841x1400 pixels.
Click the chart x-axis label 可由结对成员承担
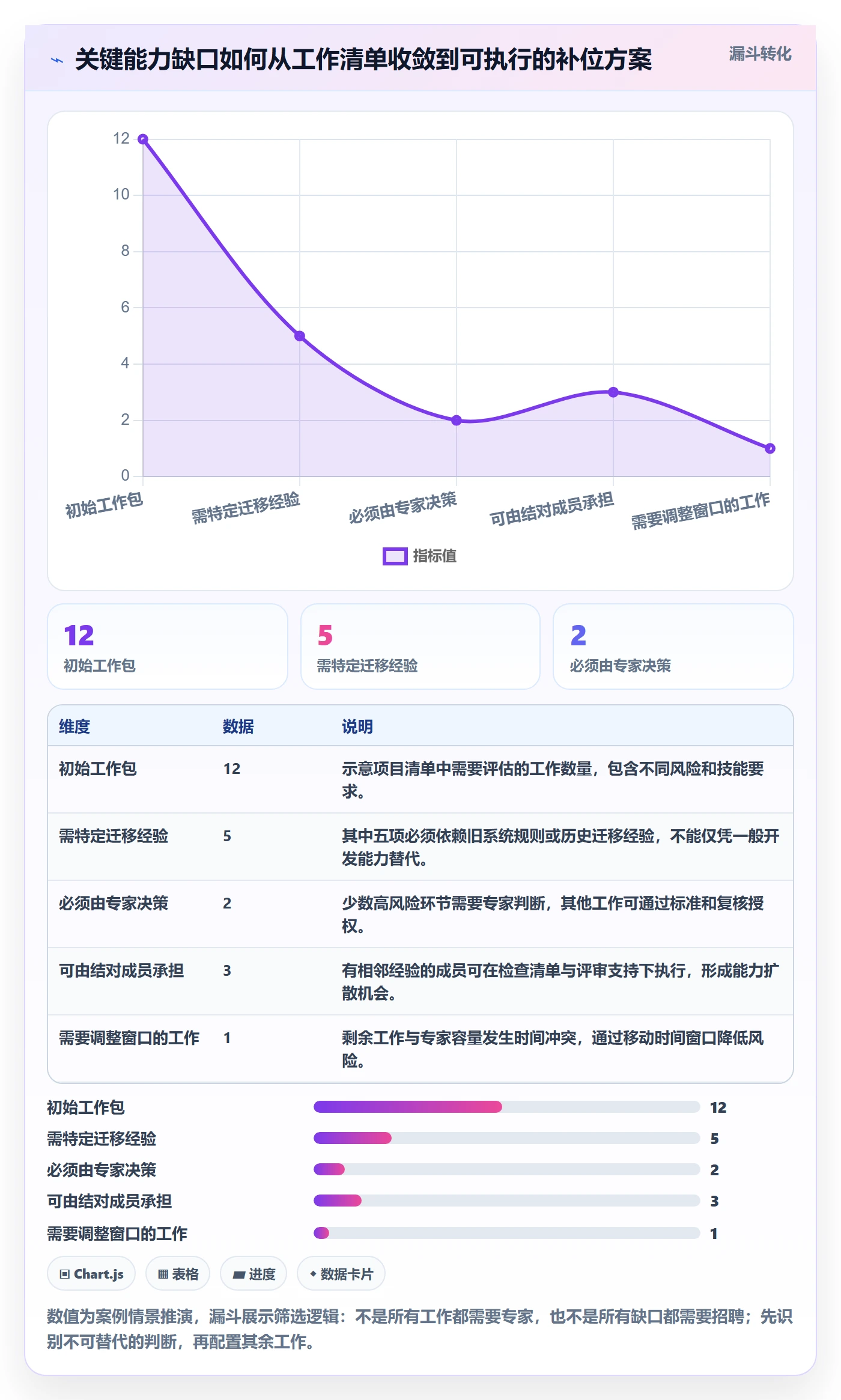(551, 509)
